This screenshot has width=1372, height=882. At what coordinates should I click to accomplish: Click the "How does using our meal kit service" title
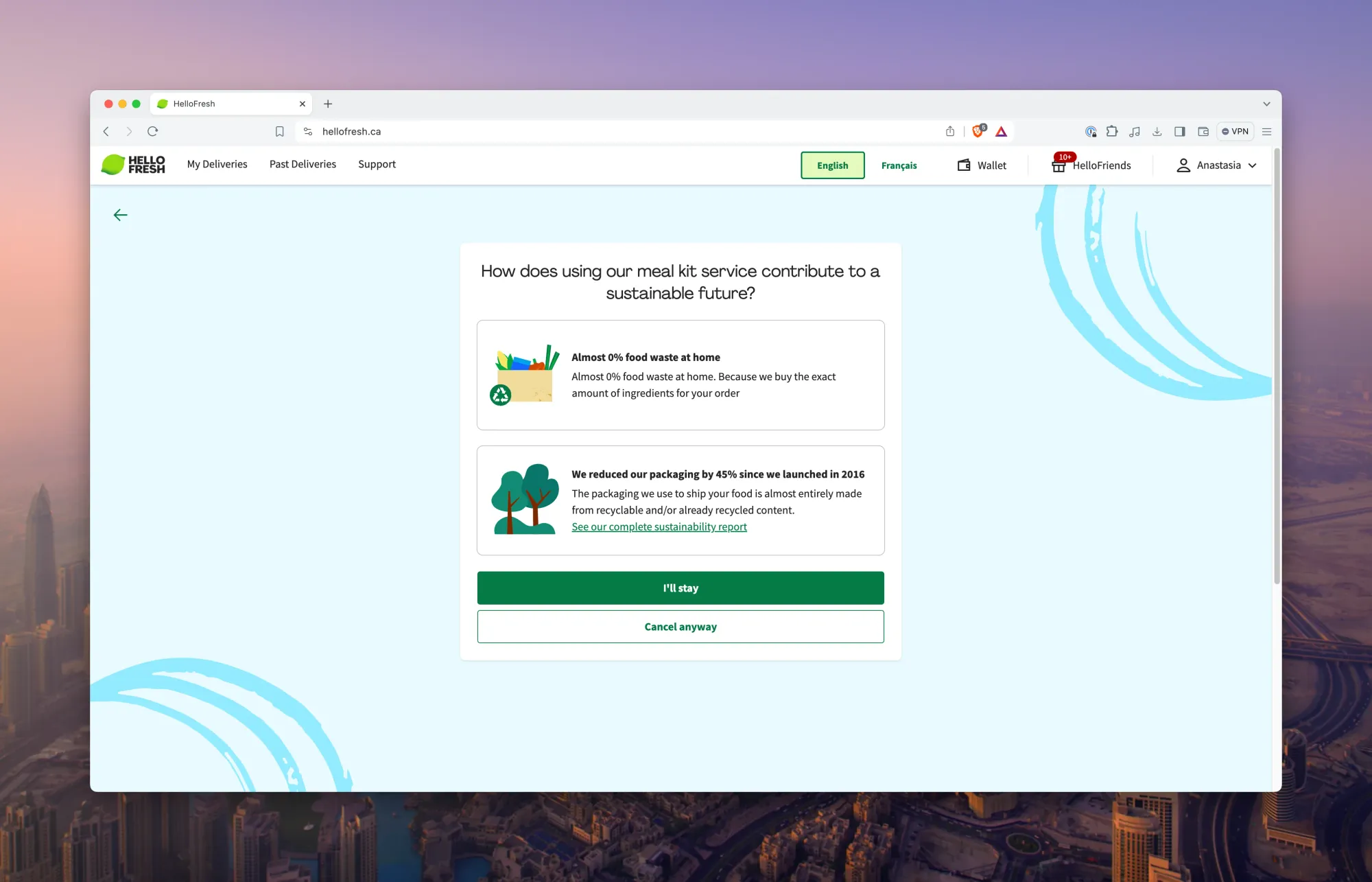click(681, 282)
